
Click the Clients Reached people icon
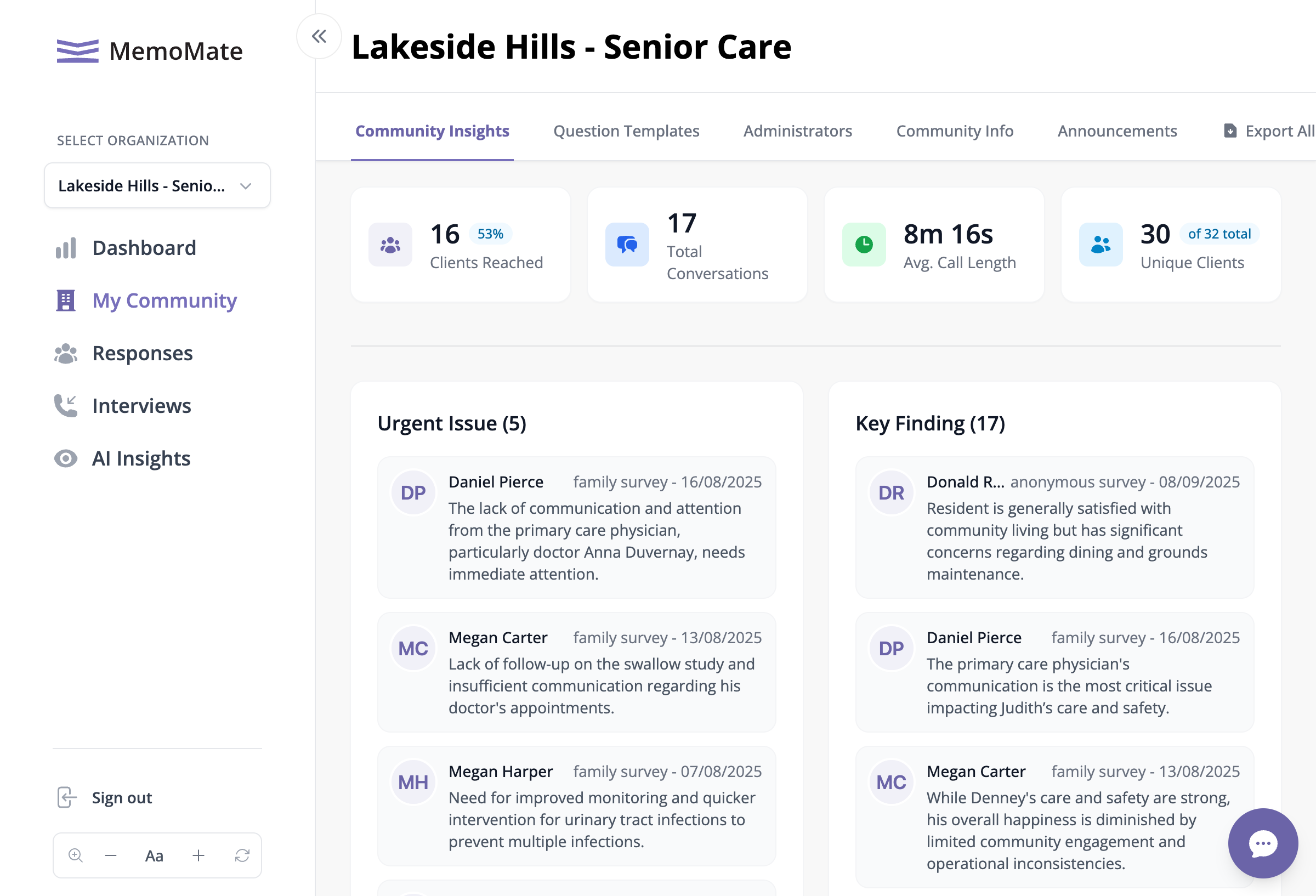tap(390, 245)
